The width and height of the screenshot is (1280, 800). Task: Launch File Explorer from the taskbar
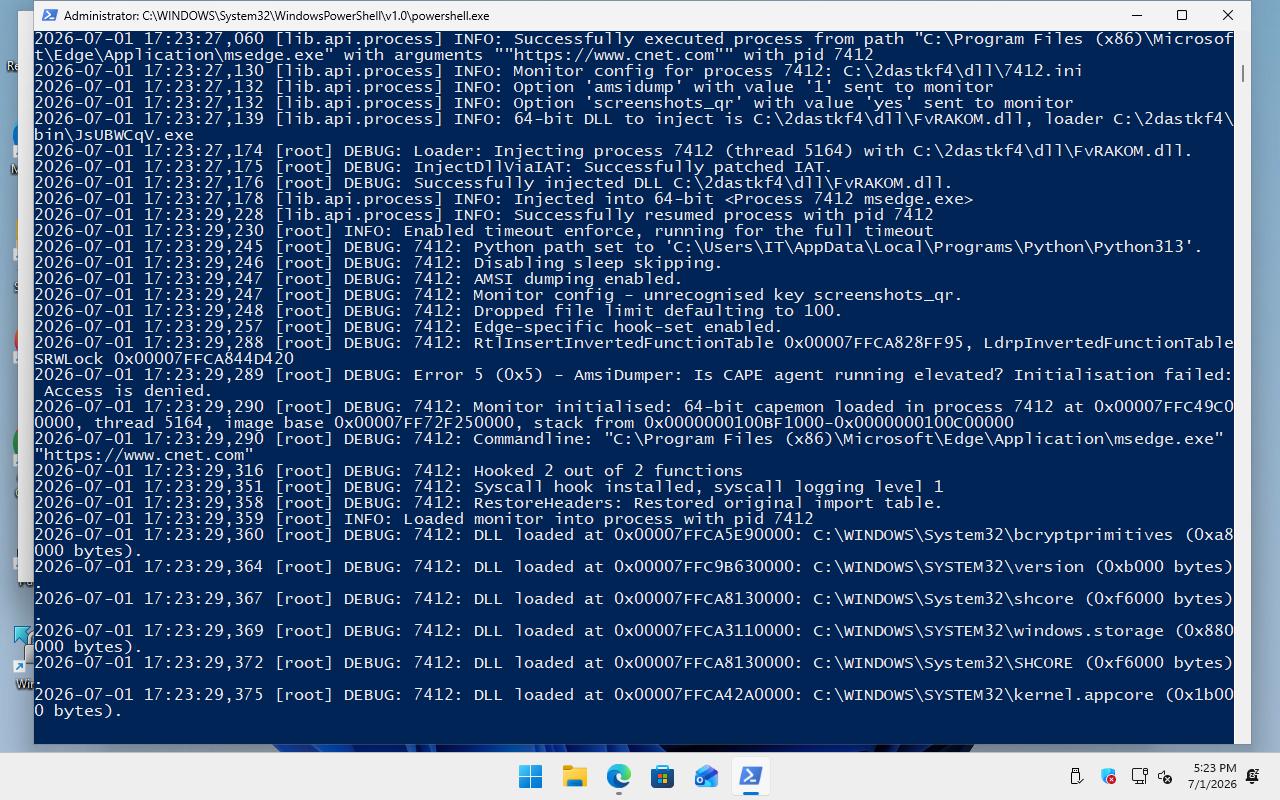coord(574,776)
